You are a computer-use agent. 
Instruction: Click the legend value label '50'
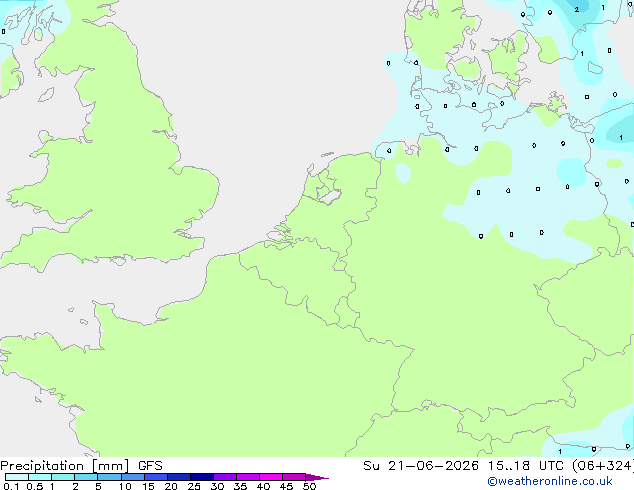pos(309,486)
